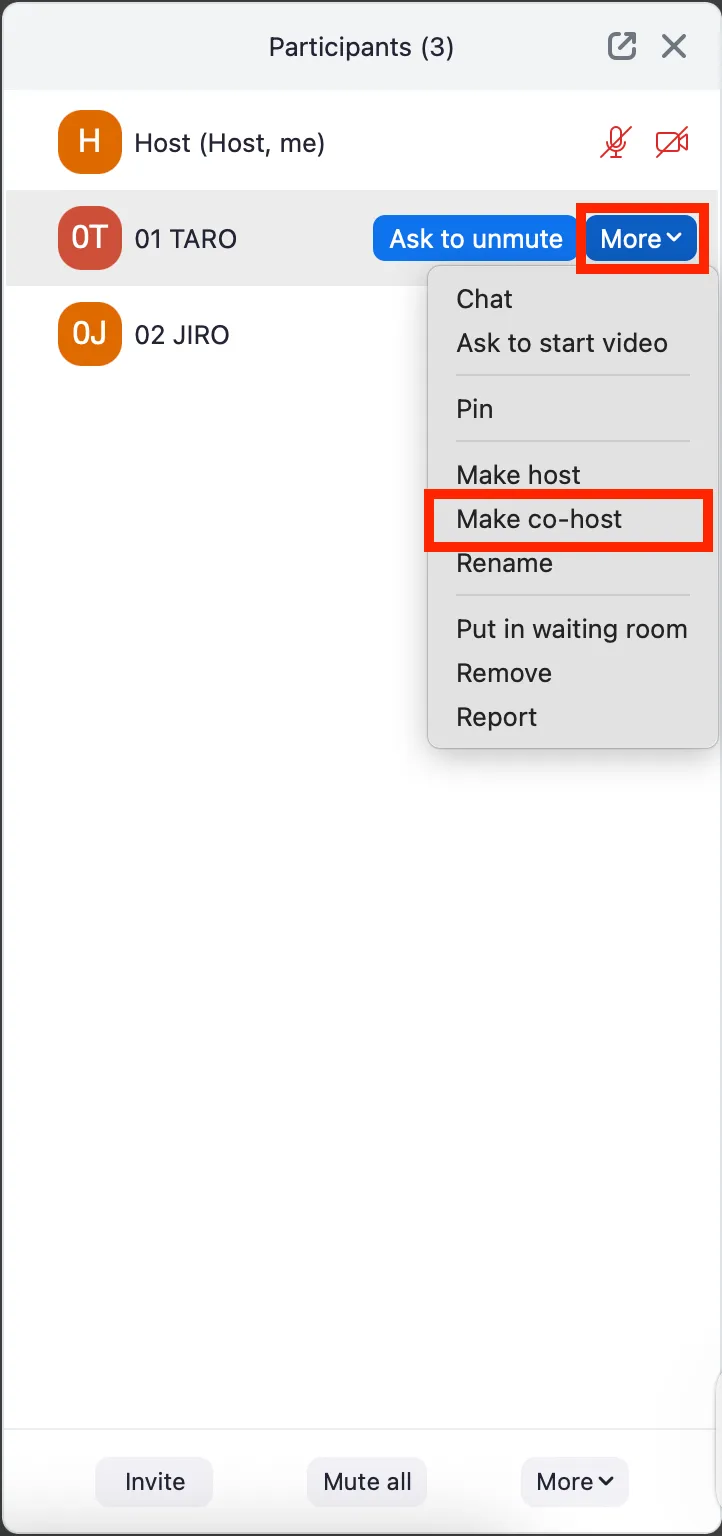Choose Put in waiting room
Image resolution: width=722 pixels, height=1536 pixels.
click(572, 629)
